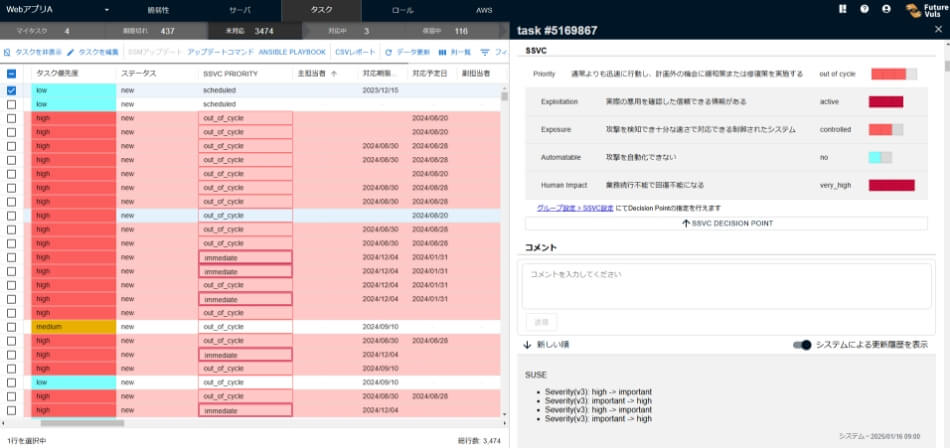950x448 pixels.
Task: Toggle the select-all checkbox in table header
Action: point(11,73)
